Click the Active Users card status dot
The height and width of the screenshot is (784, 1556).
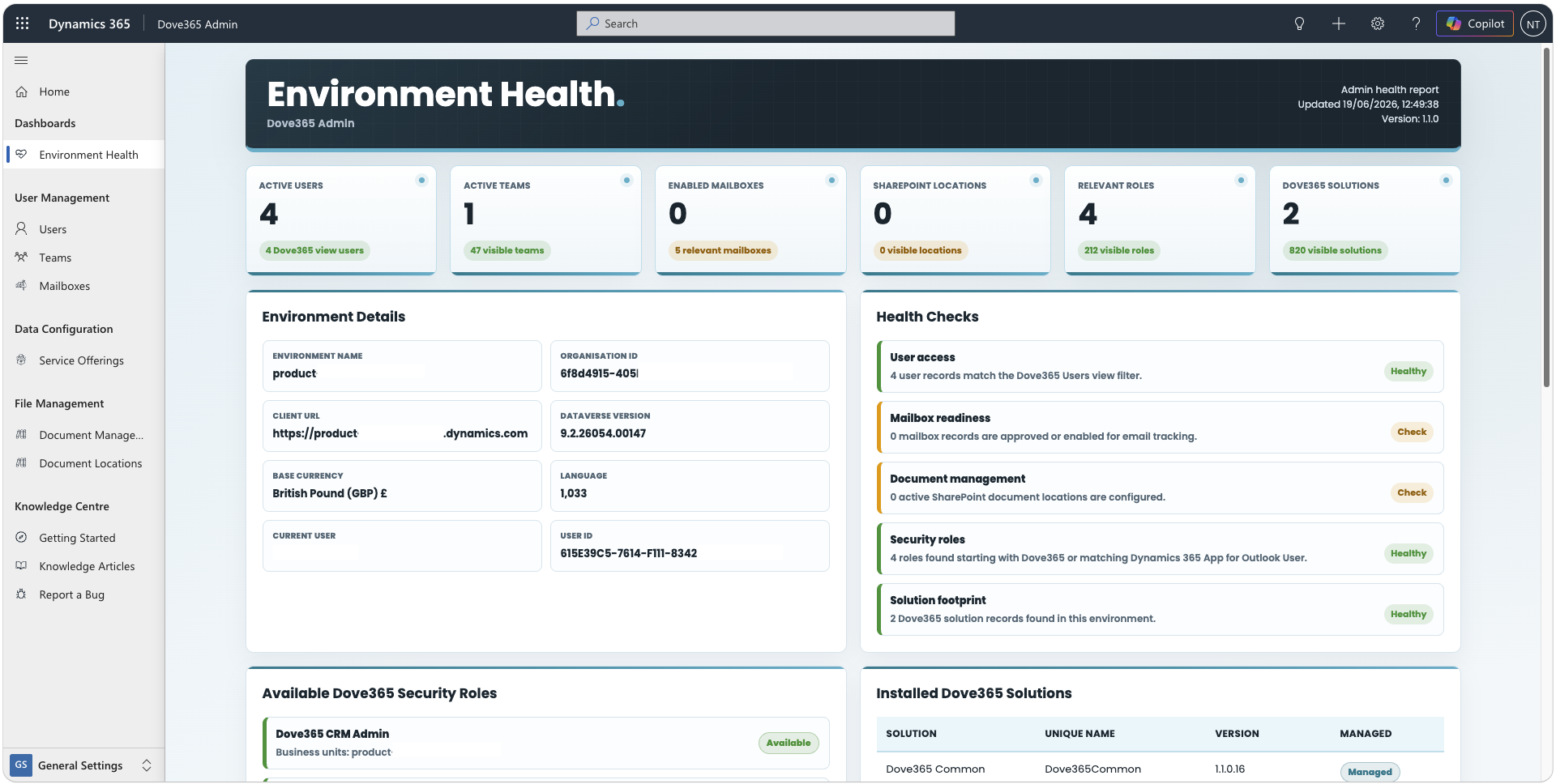421,180
